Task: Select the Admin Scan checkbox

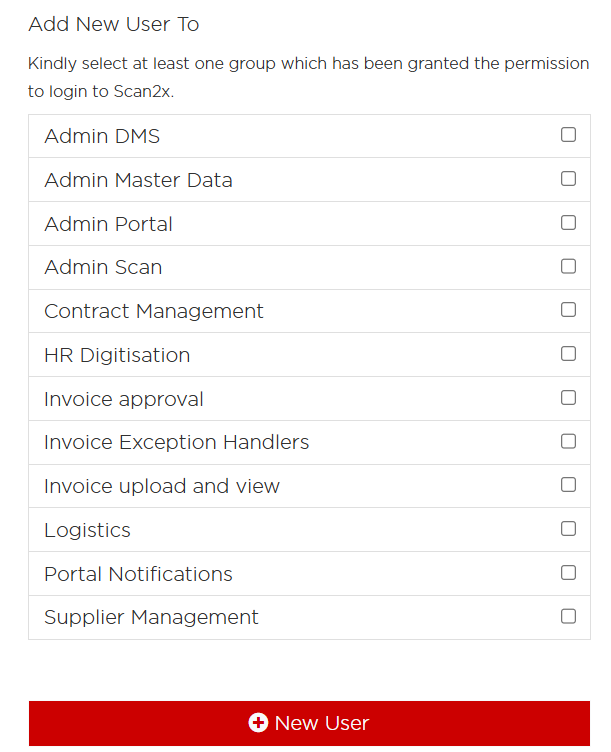Action: coord(568,266)
